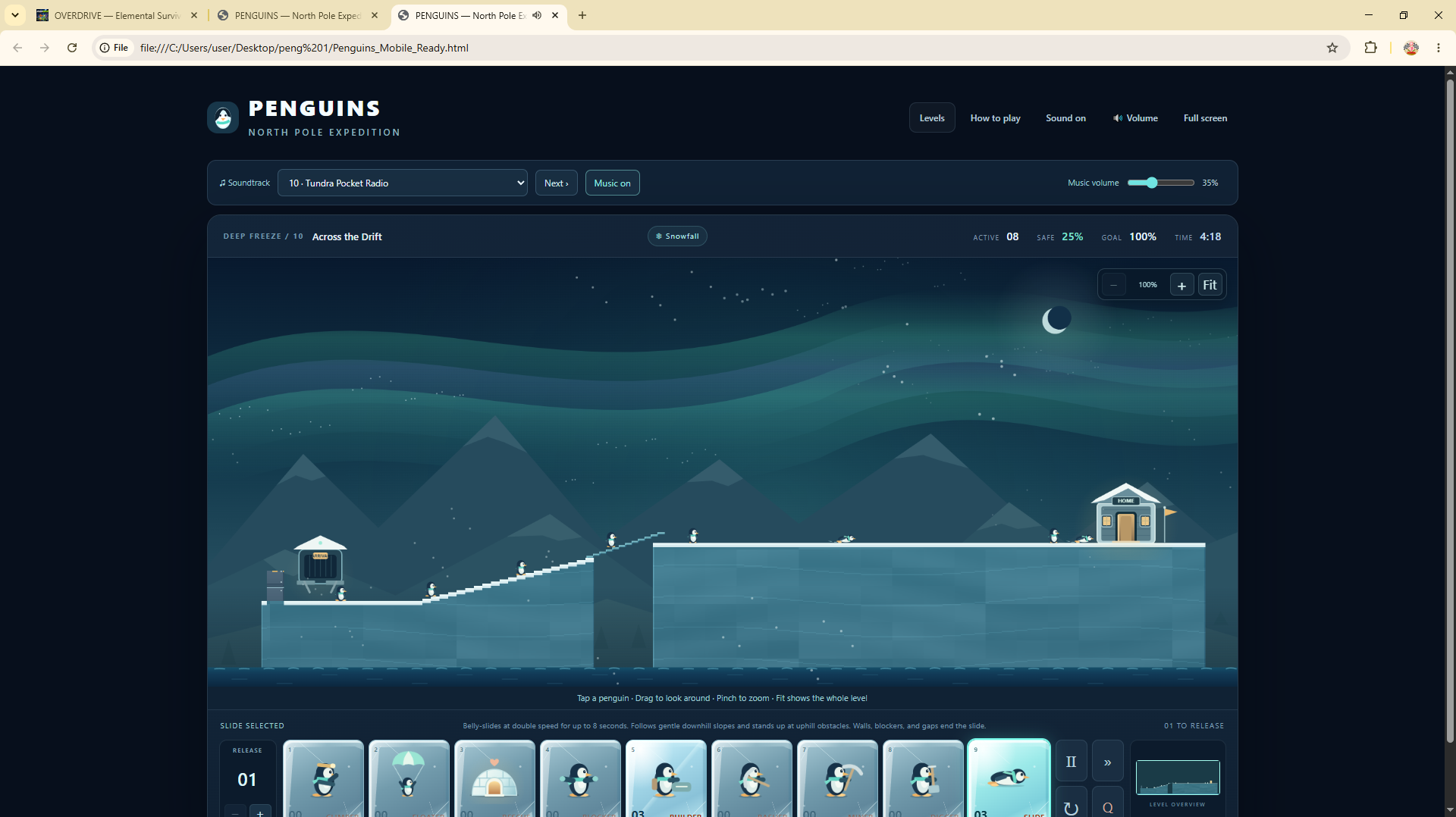The image size is (1456, 817).
Task: Select the Slide belly-slide skill card
Action: click(1009, 778)
